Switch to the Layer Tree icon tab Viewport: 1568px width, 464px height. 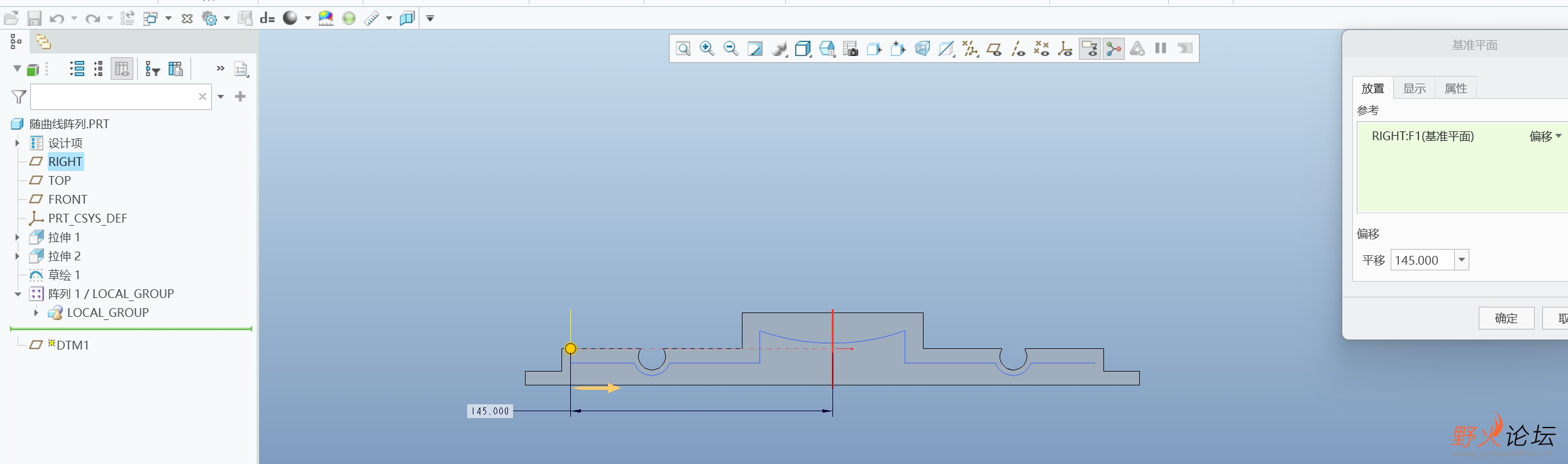[43, 41]
